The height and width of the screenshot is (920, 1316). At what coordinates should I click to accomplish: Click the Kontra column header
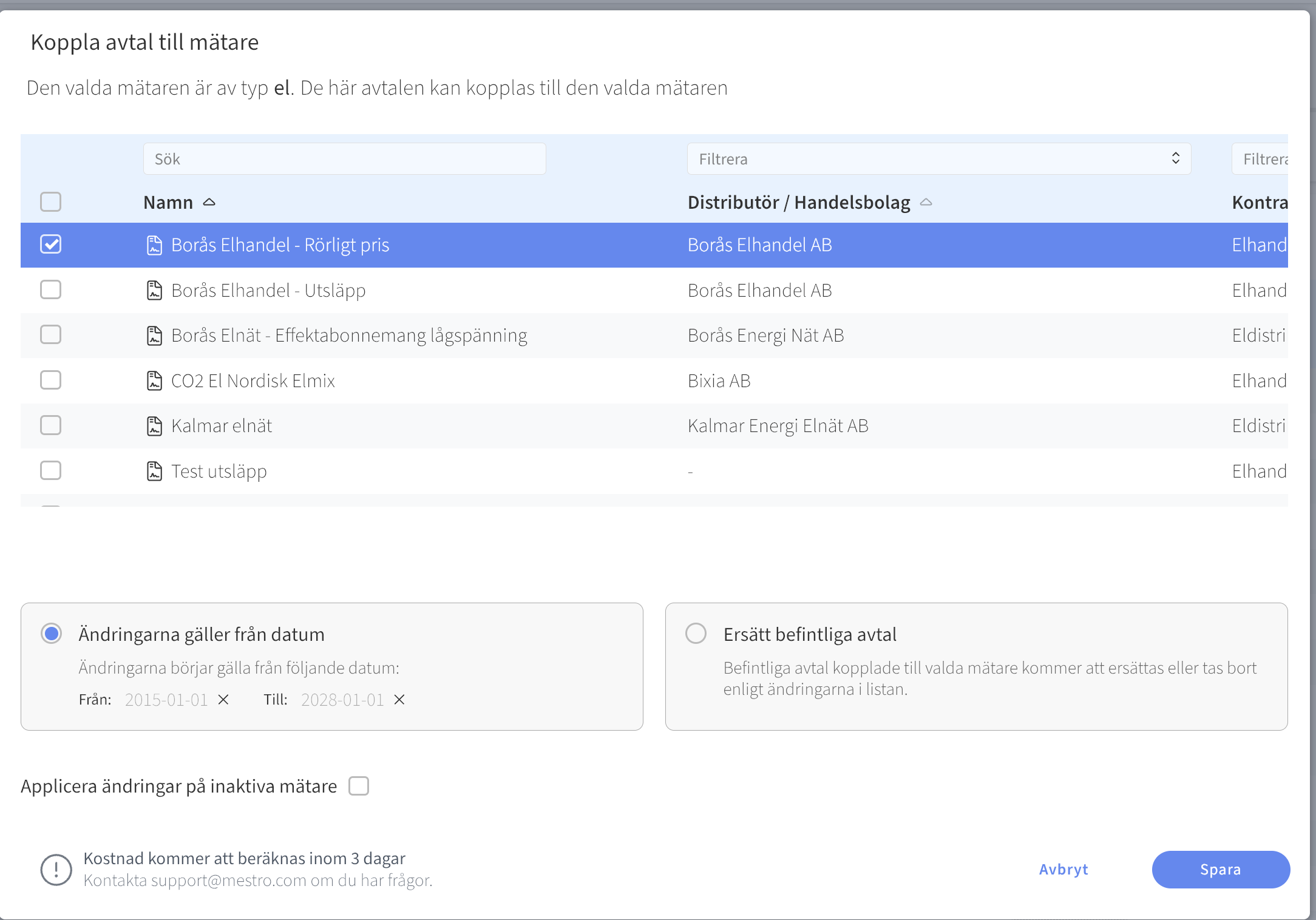point(1260,202)
